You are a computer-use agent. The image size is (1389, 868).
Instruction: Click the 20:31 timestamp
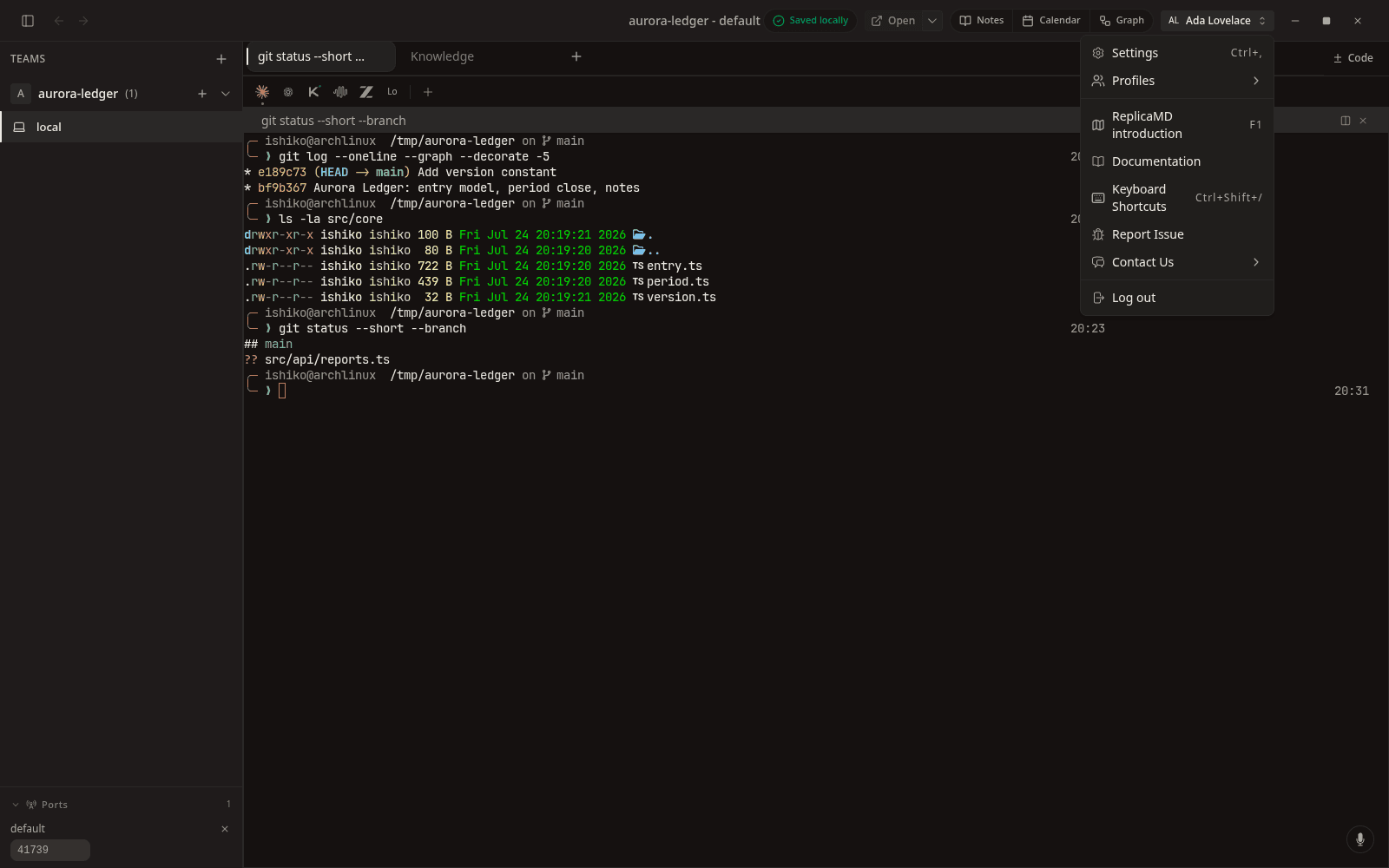tap(1352, 391)
